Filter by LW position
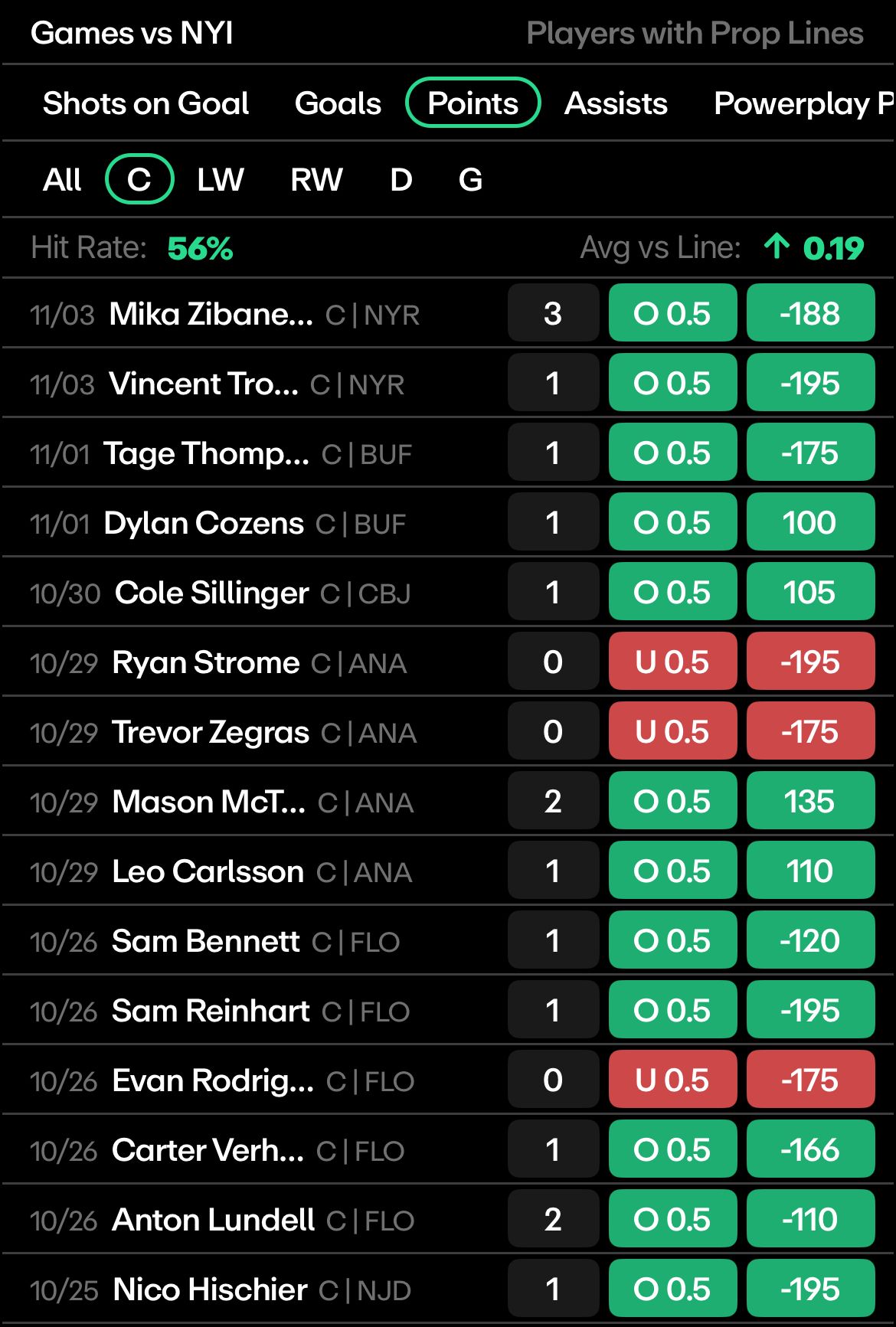896x1327 pixels. (x=221, y=180)
